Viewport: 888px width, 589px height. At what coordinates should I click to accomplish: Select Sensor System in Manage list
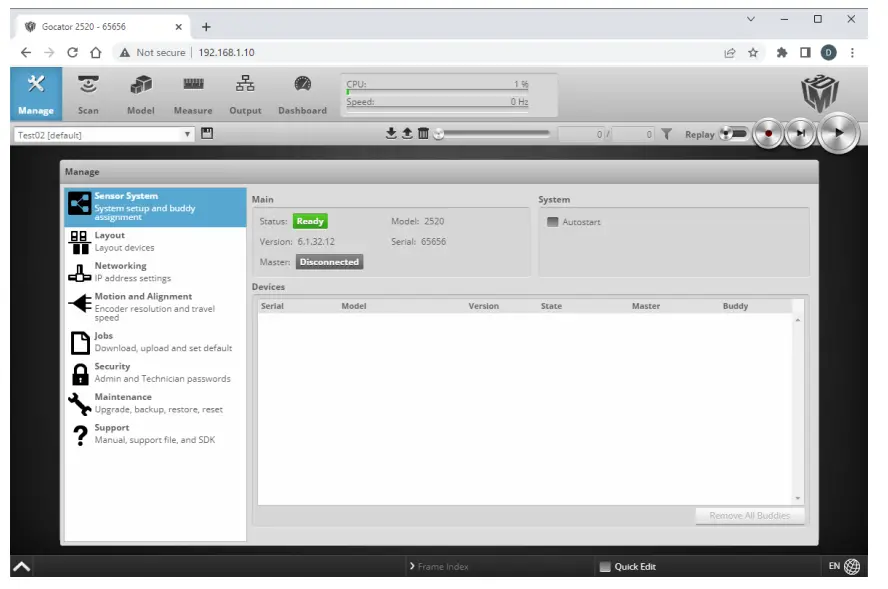tap(155, 207)
